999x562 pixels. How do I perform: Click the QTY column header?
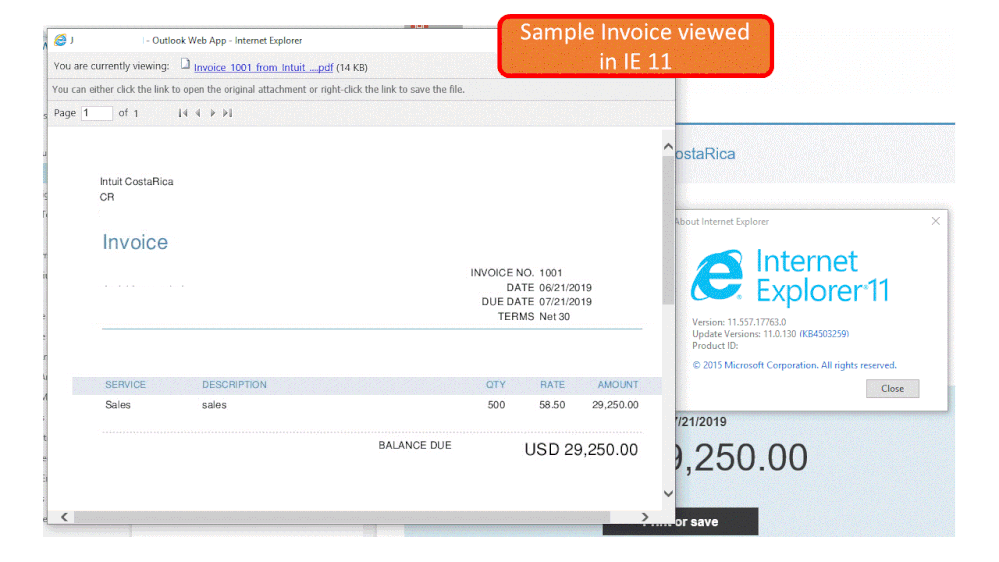click(x=496, y=385)
